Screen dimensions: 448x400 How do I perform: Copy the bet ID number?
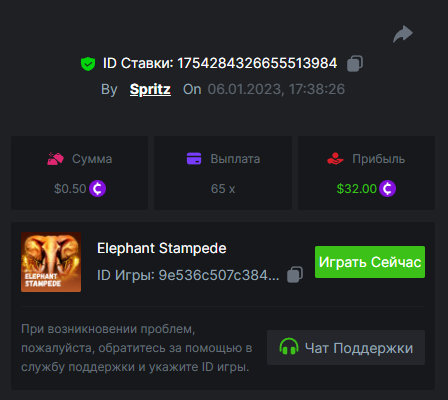tap(355, 63)
